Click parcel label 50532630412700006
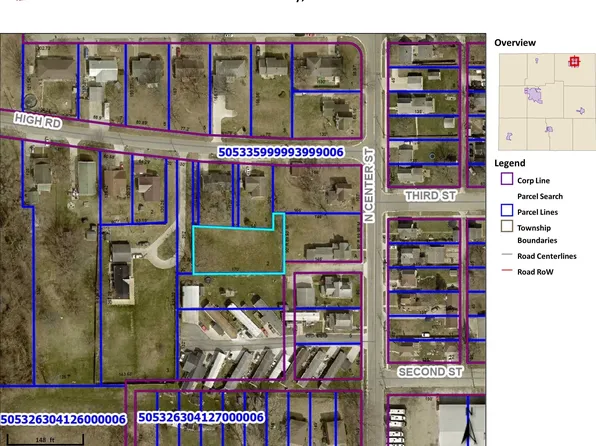 click(x=201, y=417)
